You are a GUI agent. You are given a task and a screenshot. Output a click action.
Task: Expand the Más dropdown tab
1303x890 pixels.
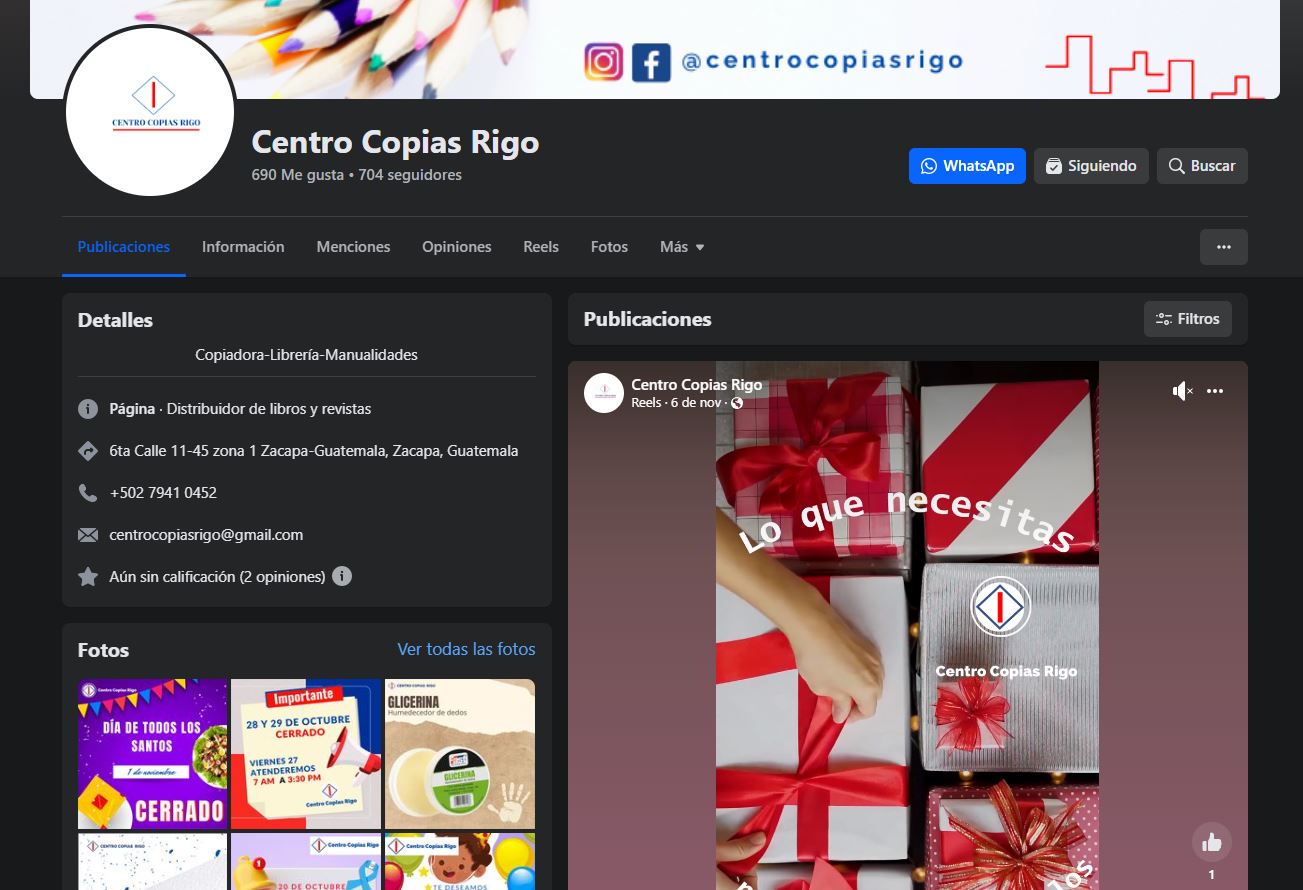tap(682, 247)
